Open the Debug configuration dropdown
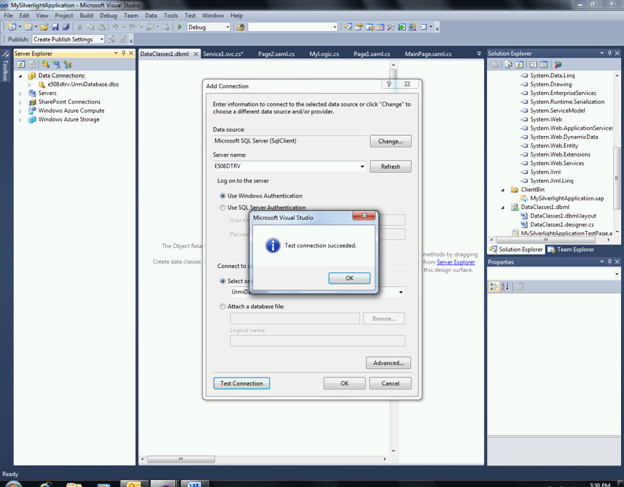 click(x=228, y=27)
